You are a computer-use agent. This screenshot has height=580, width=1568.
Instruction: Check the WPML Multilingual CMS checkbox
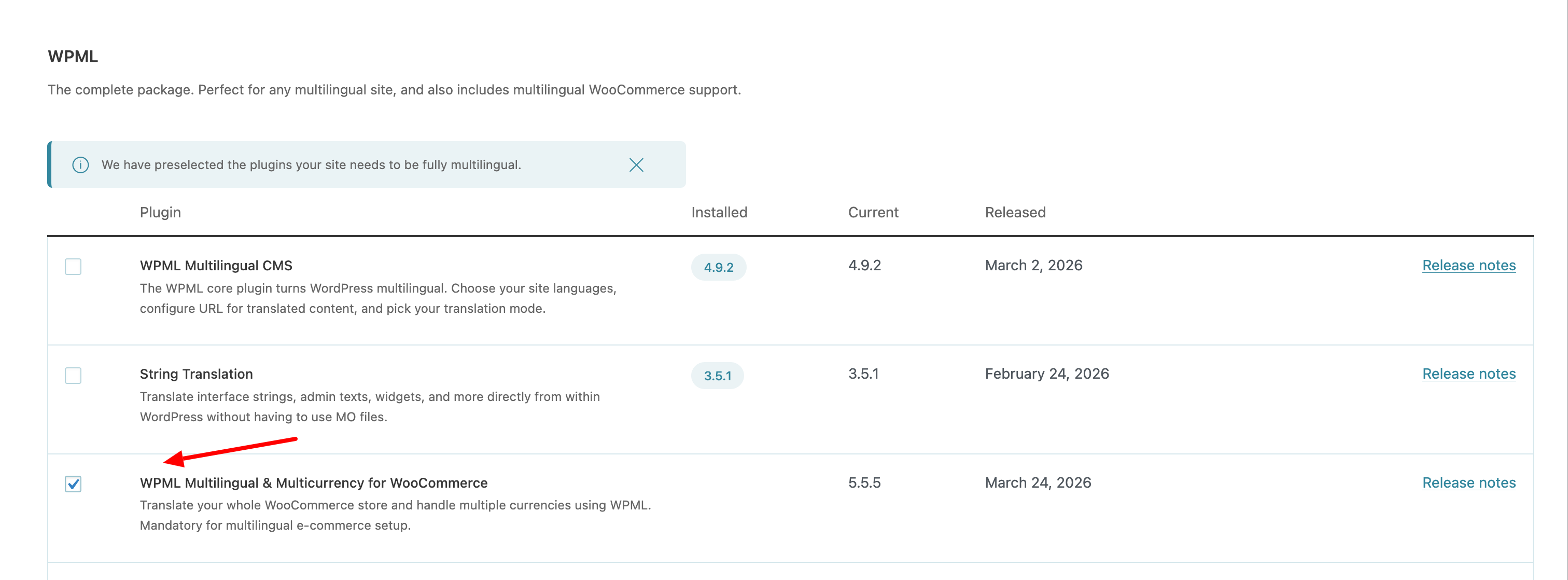(x=73, y=267)
